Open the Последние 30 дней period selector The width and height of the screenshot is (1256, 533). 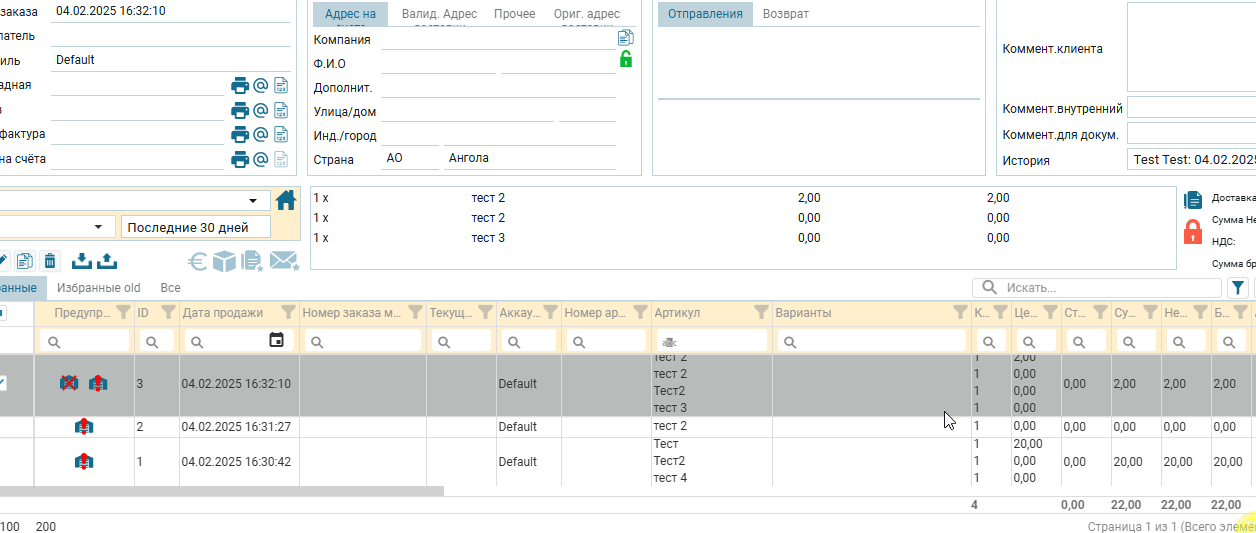[x=196, y=227]
